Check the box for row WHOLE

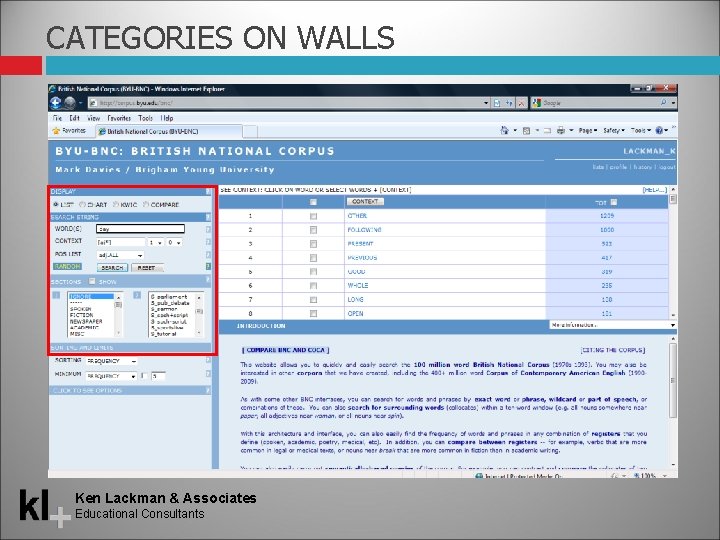313,286
